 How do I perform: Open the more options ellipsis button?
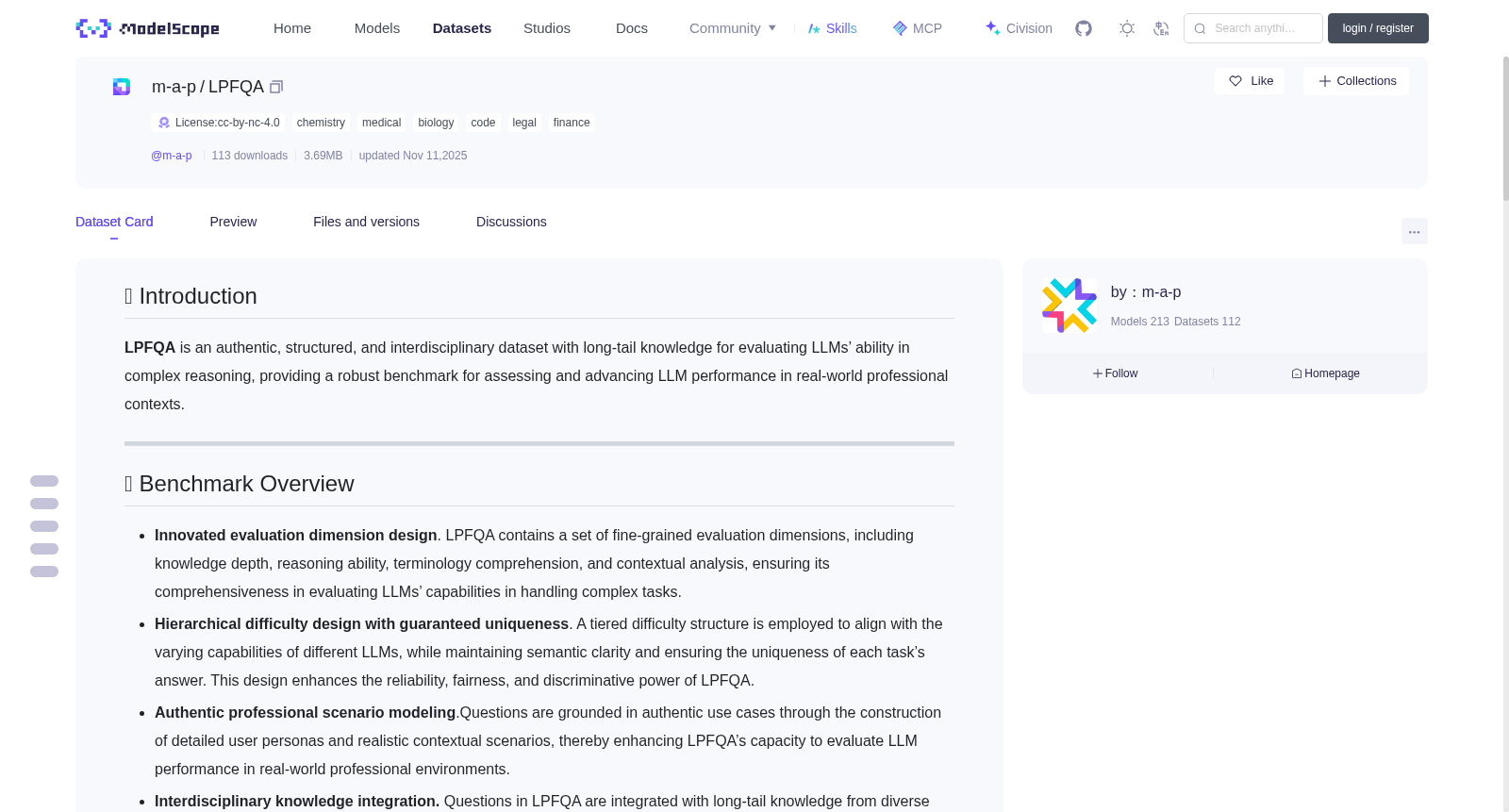[x=1414, y=231]
